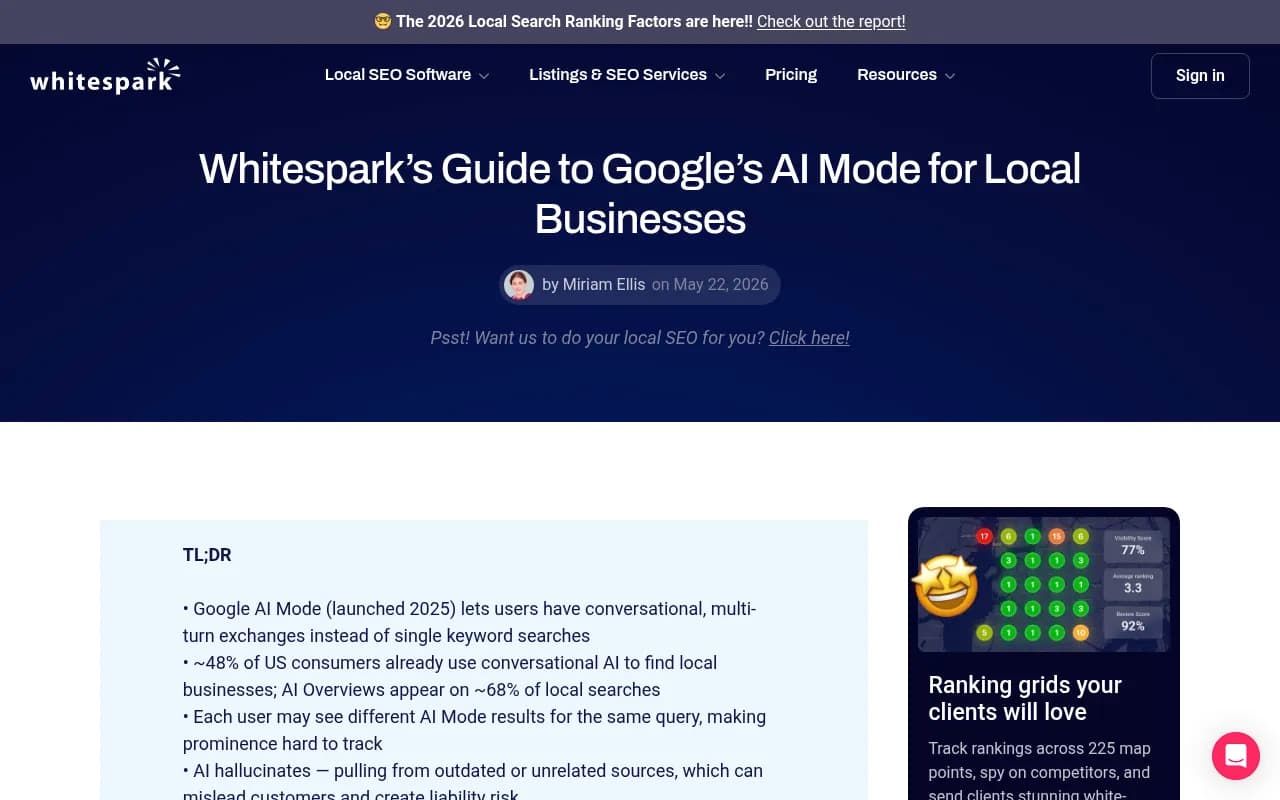Click bullet starting '~48% of US consumers'
This screenshot has height=800, width=1280.
click(x=450, y=676)
